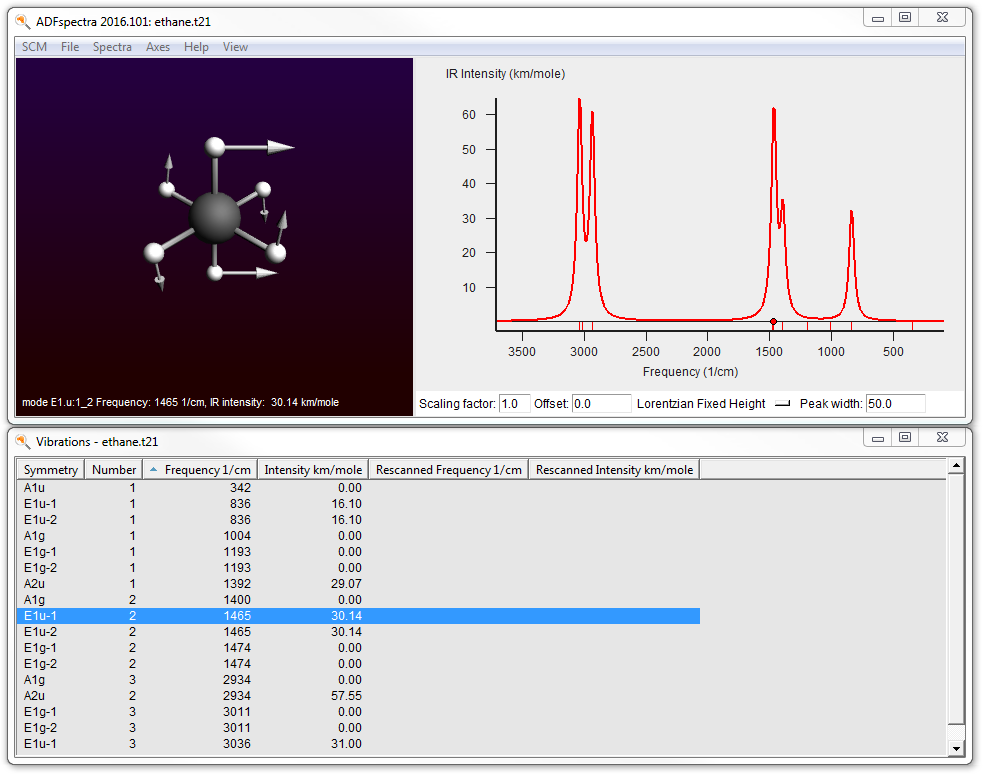
Task: Open the Axes menu
Action: tap(158, 47)
